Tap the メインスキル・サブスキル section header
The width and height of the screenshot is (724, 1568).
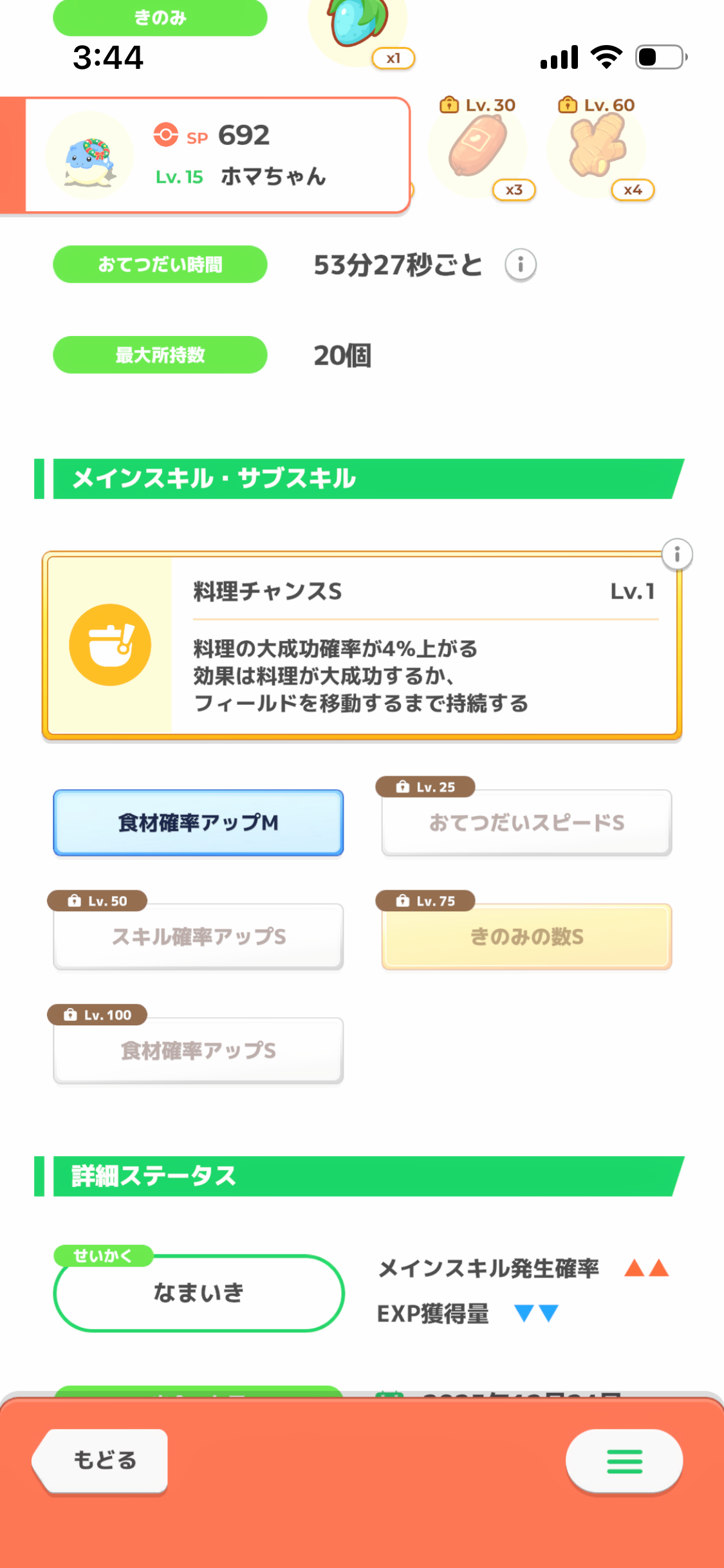click(360, 479)
